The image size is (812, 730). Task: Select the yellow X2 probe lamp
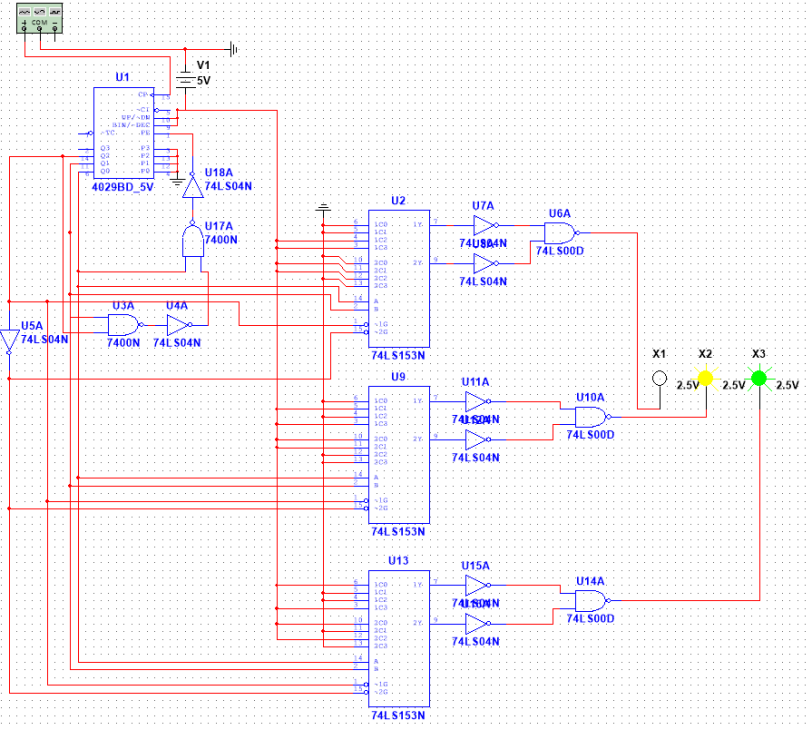click(x=706, y=378)
